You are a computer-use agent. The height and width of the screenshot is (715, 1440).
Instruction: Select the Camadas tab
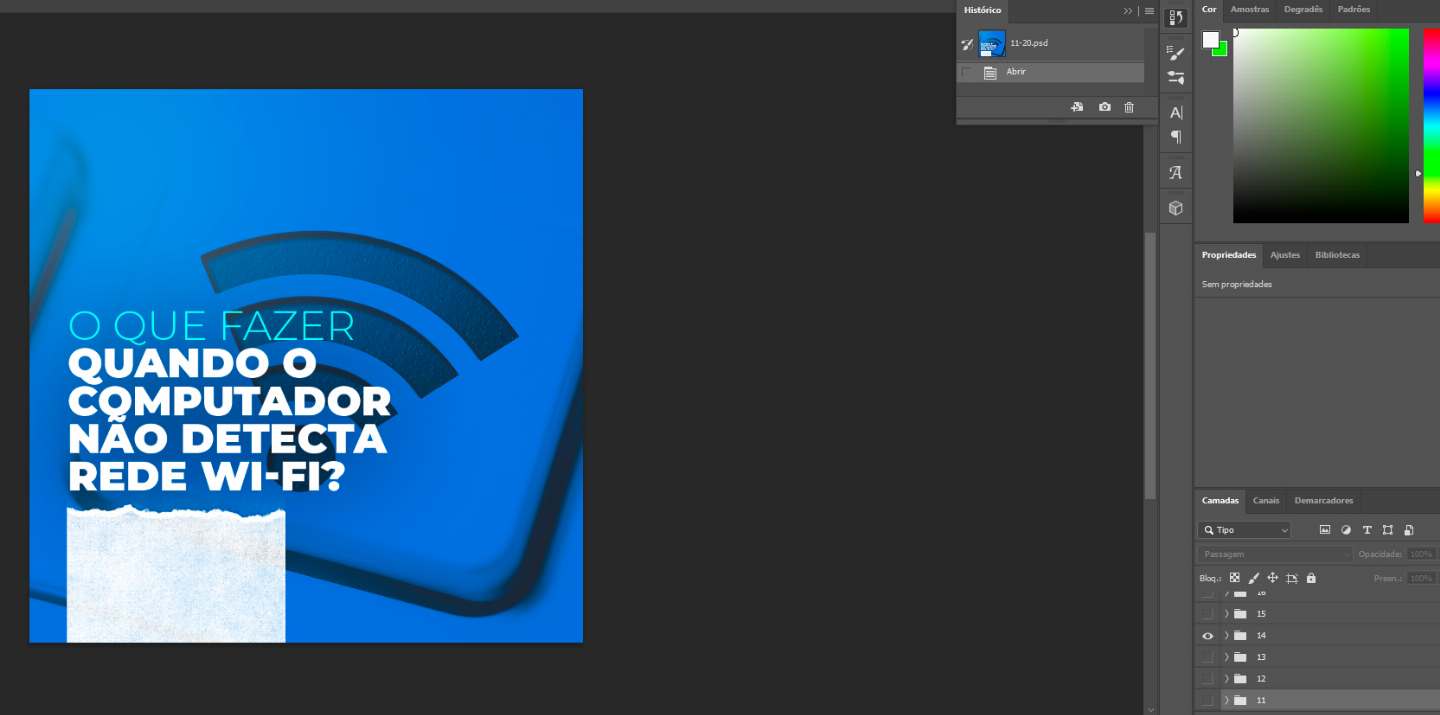point(1220,500)
